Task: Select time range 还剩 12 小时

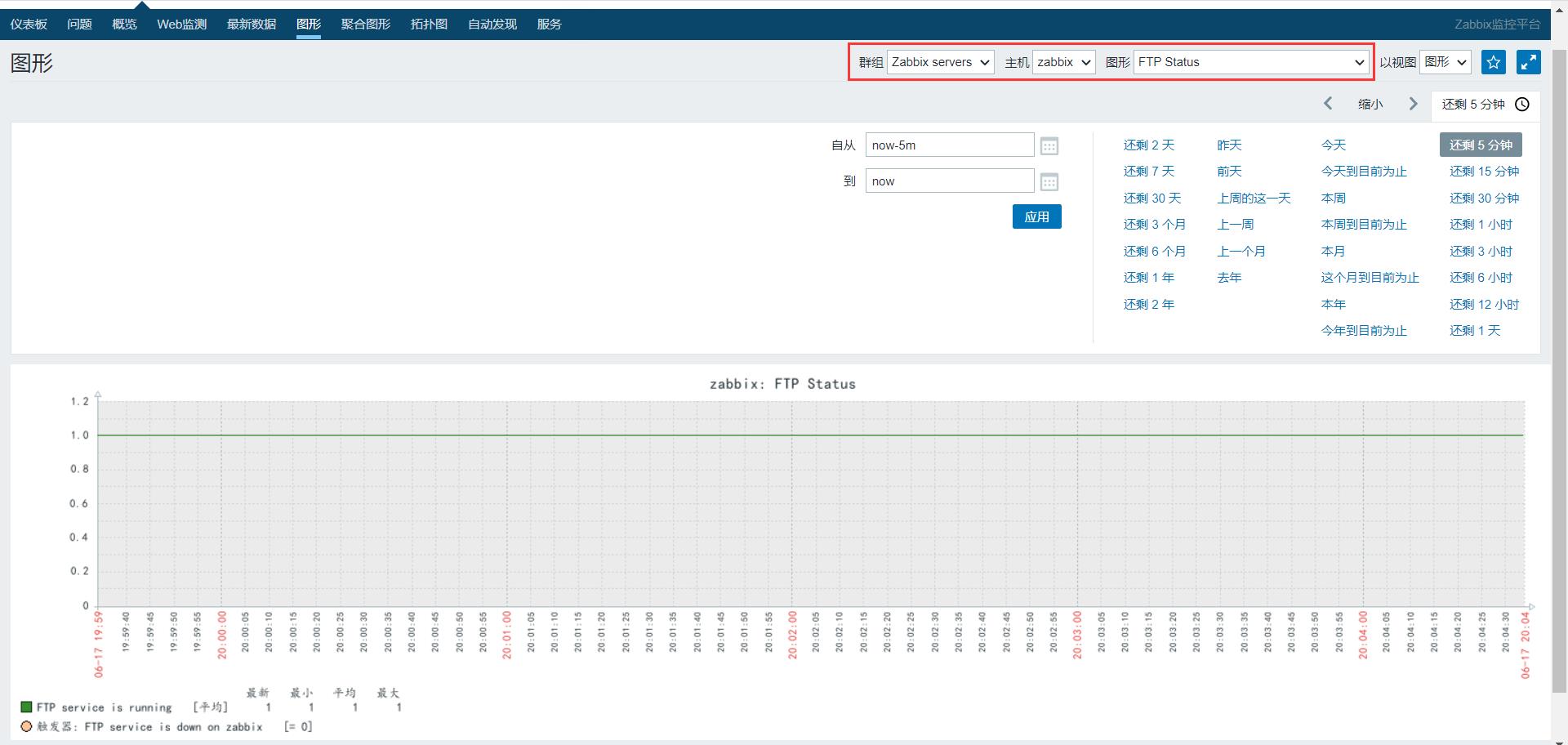Action: [x=1485, y=305]
